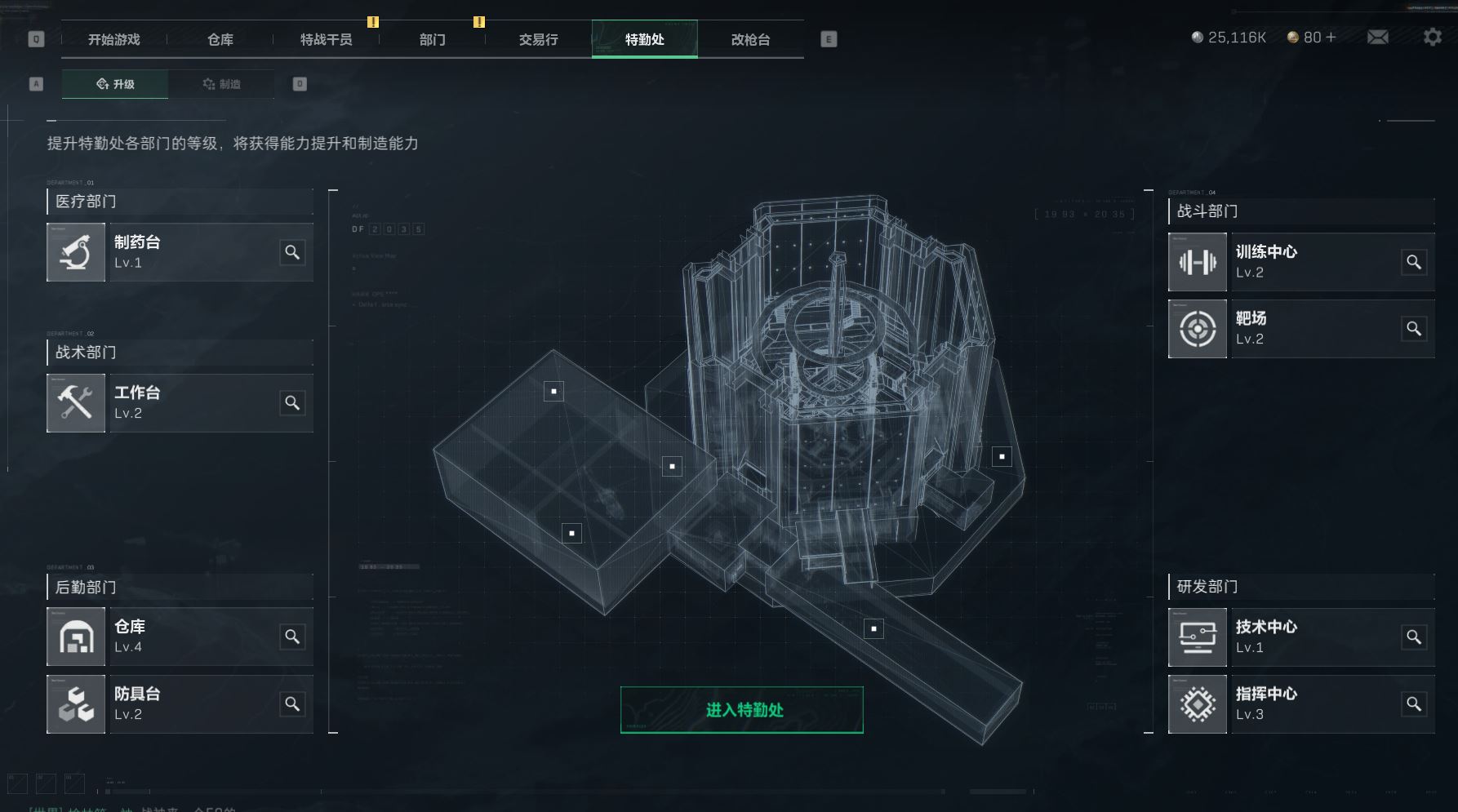Open the 防具台 cubes icon

[76, 704]
